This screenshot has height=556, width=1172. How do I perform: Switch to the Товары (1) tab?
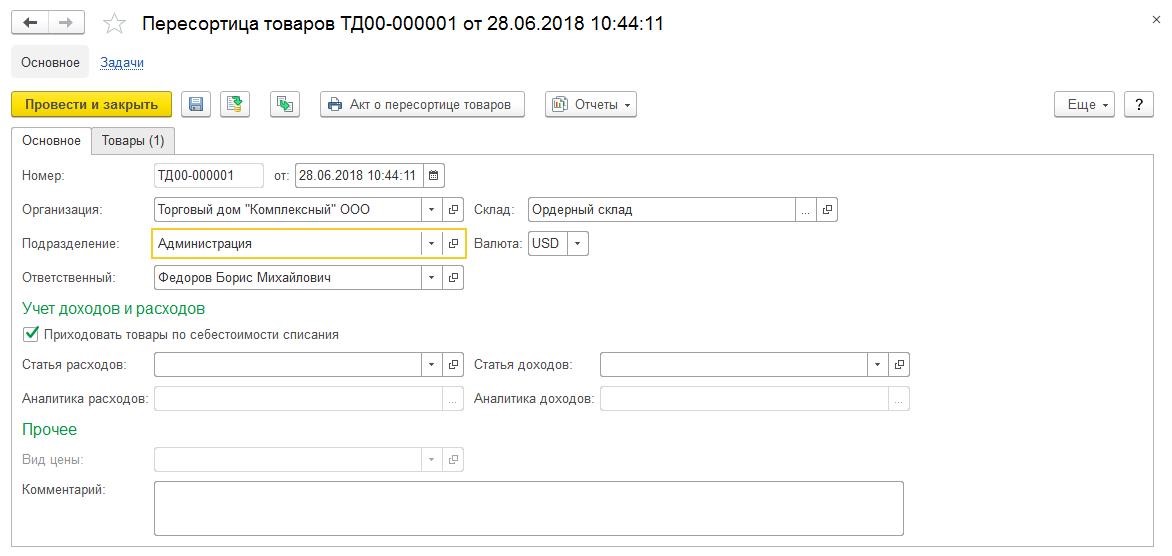(133, 140)
